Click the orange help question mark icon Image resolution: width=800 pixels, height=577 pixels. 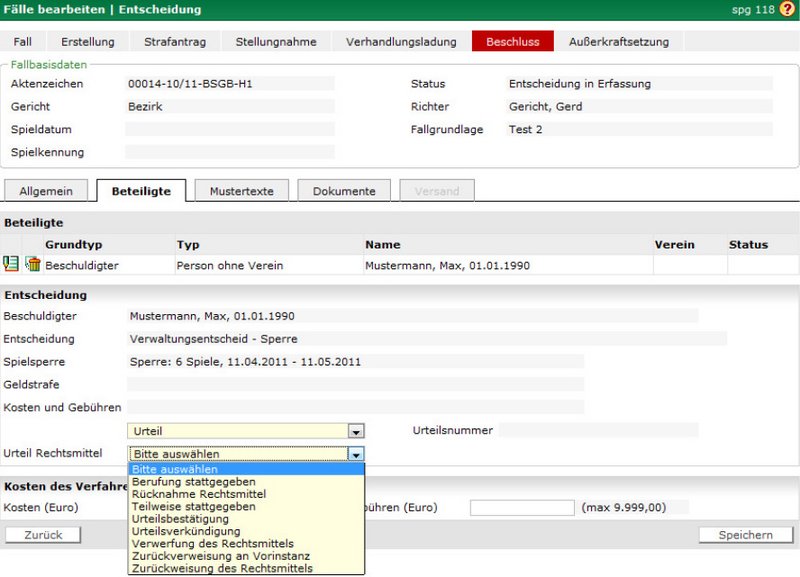(x=787, y=10)
